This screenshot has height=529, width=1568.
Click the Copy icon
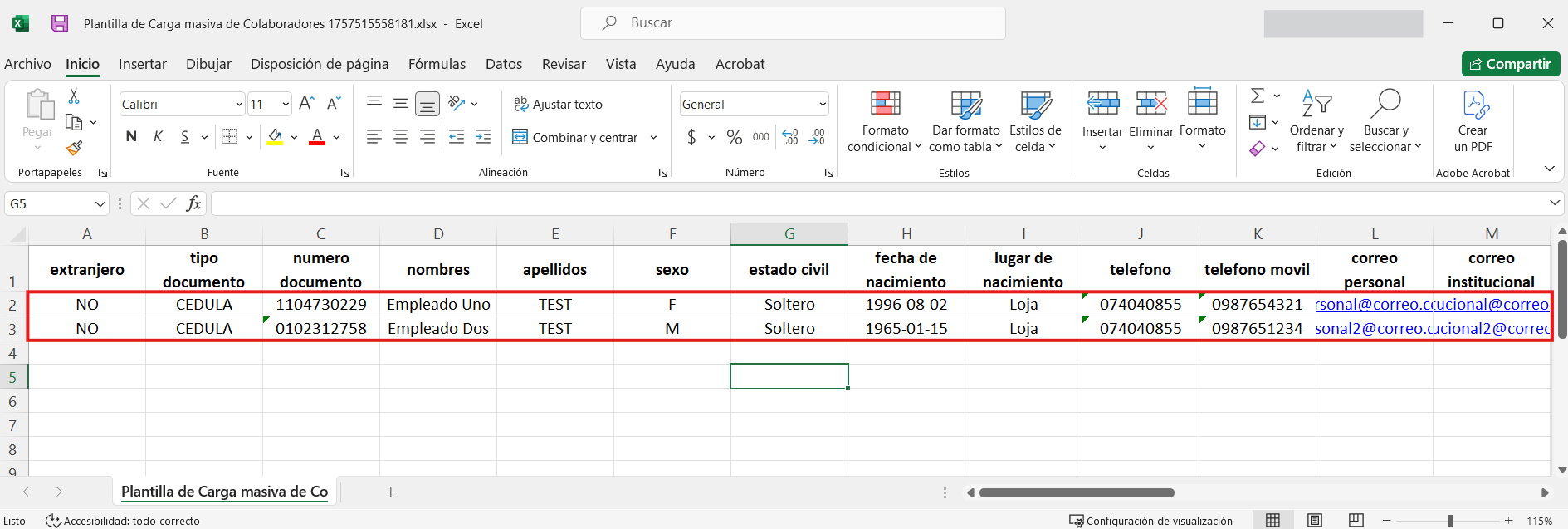(x=74, y=122)
